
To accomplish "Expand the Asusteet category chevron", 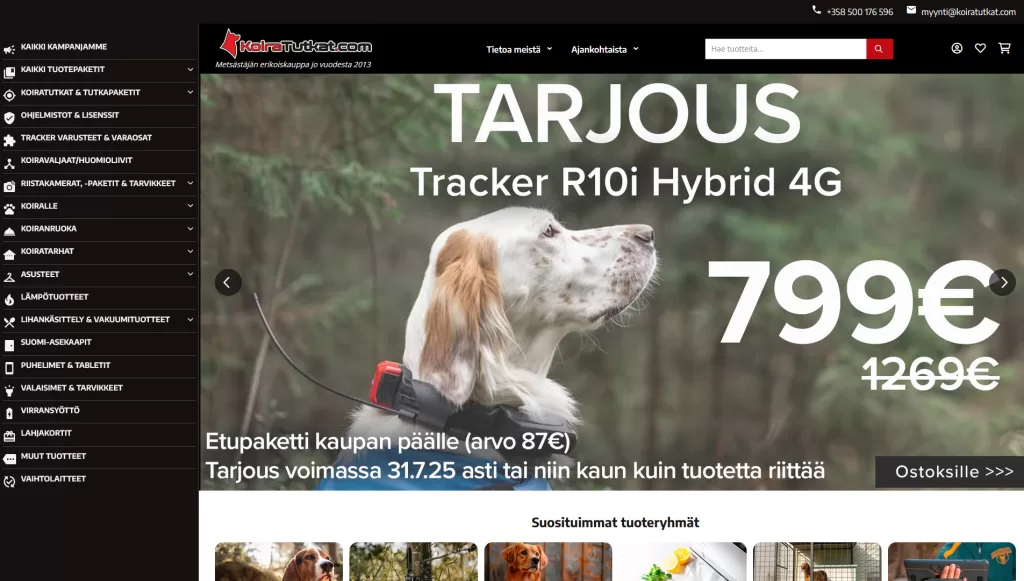I will click(x=190, y=274).
